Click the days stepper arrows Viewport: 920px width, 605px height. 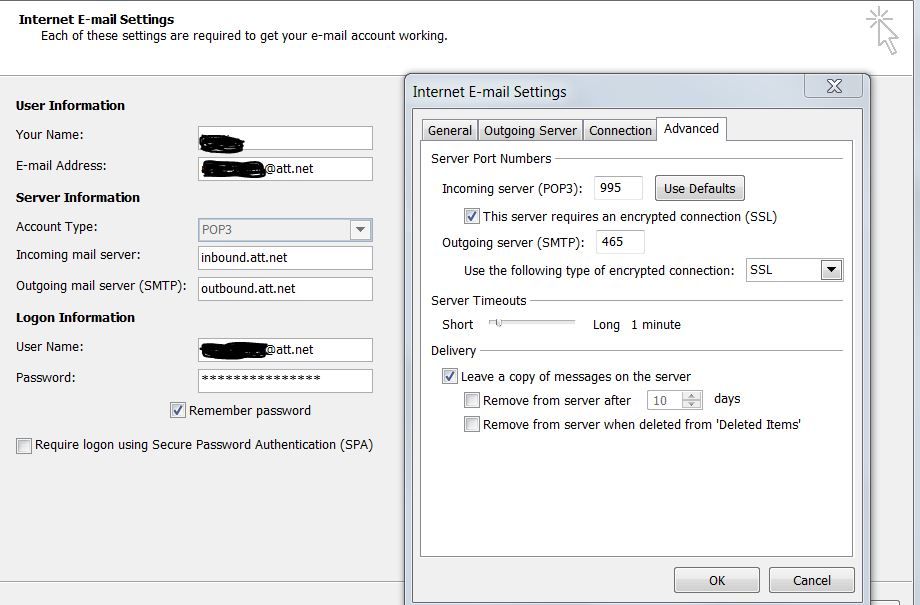click(x=692, y=400)
